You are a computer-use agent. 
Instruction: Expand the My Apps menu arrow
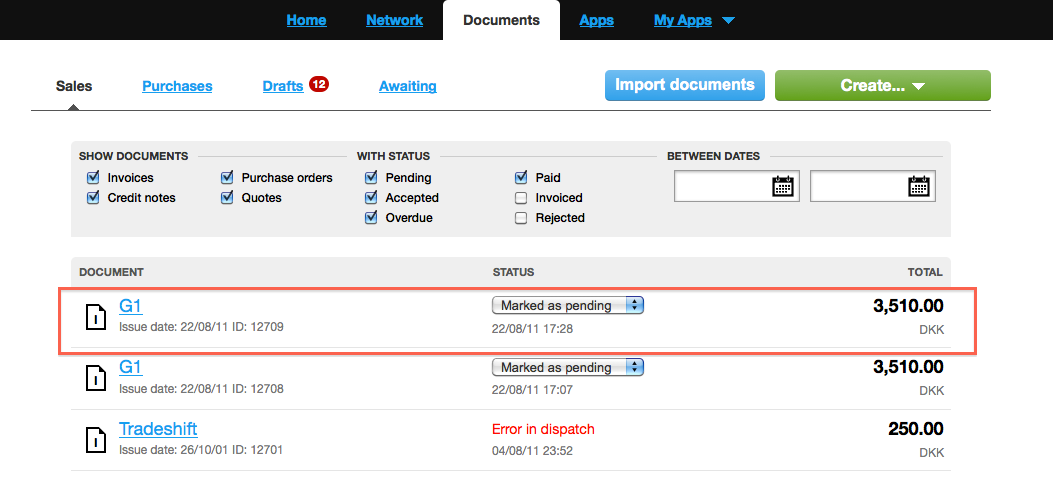click(x=728, y=21)
